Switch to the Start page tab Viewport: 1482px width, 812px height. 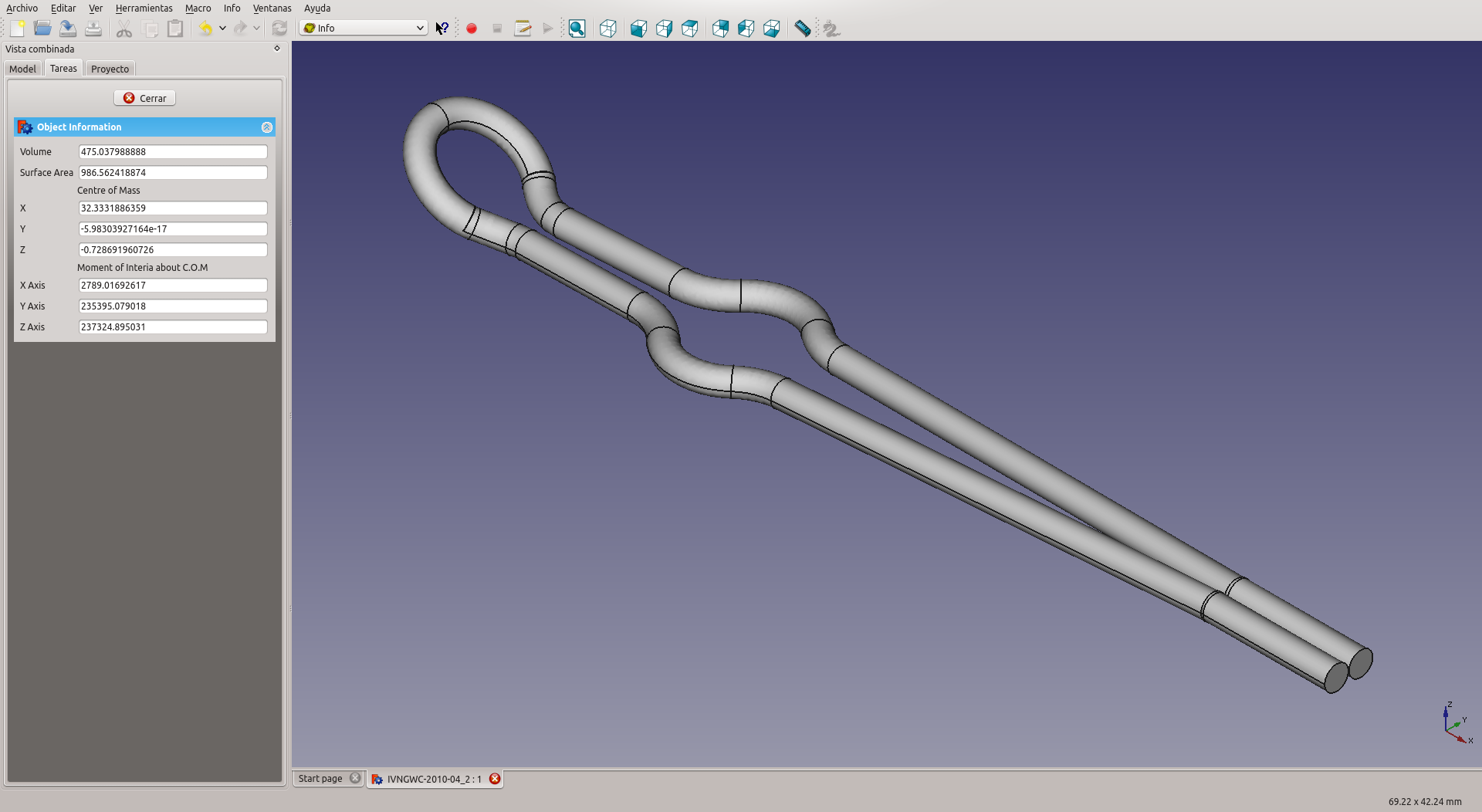320,778
